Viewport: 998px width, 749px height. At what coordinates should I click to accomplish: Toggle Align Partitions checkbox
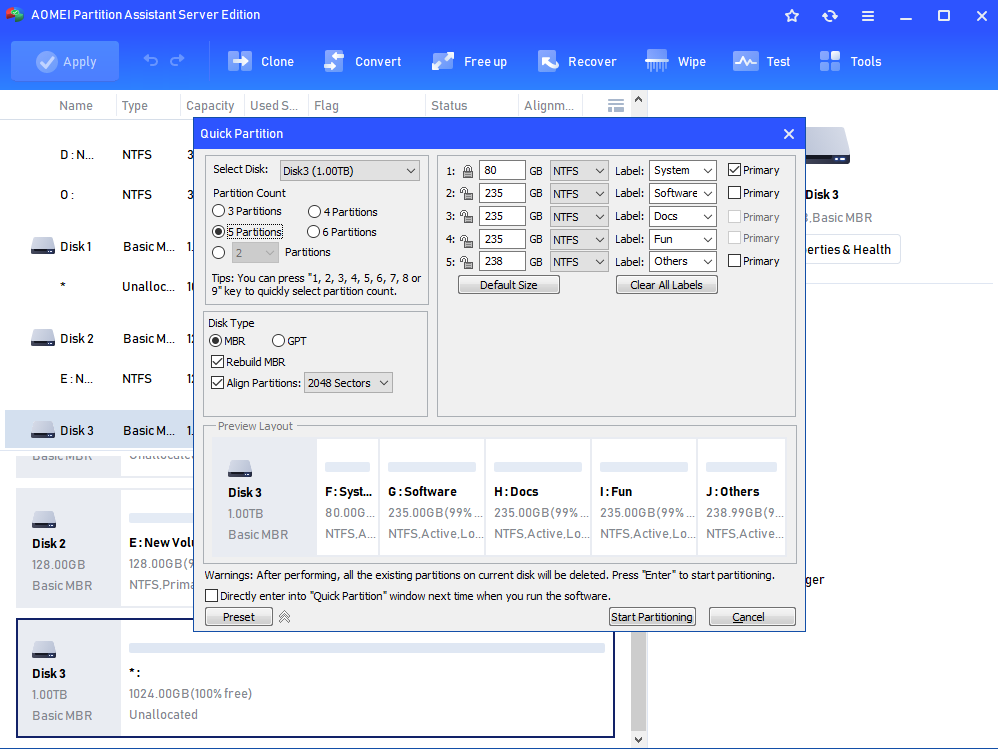pos(218,383)
